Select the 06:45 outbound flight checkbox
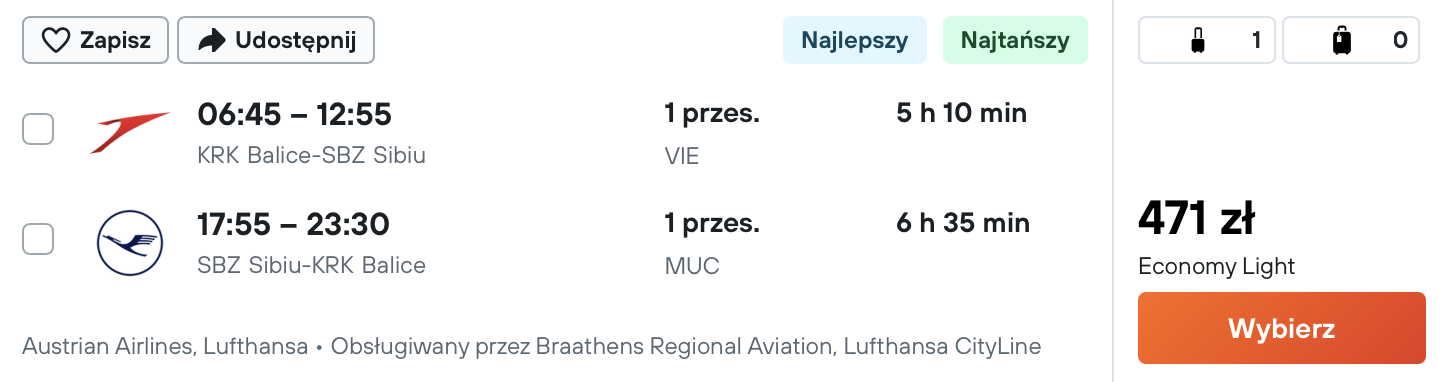This screenshot has height=382, width=1442. point(38,129)
